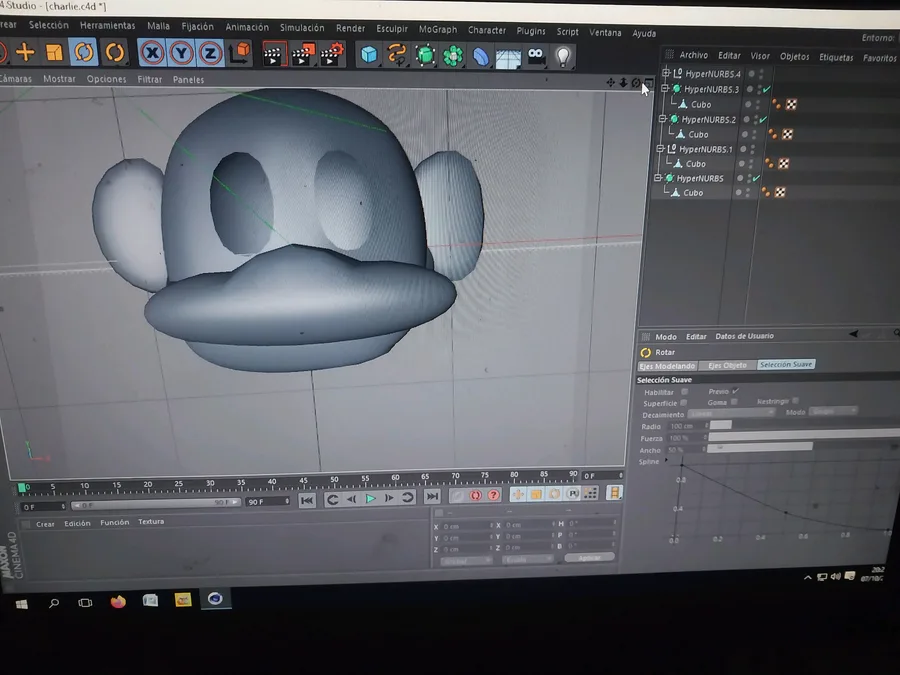Toggle the Superficie checkbox
Viewport: 900px width, 675px height.
point(684,403)
